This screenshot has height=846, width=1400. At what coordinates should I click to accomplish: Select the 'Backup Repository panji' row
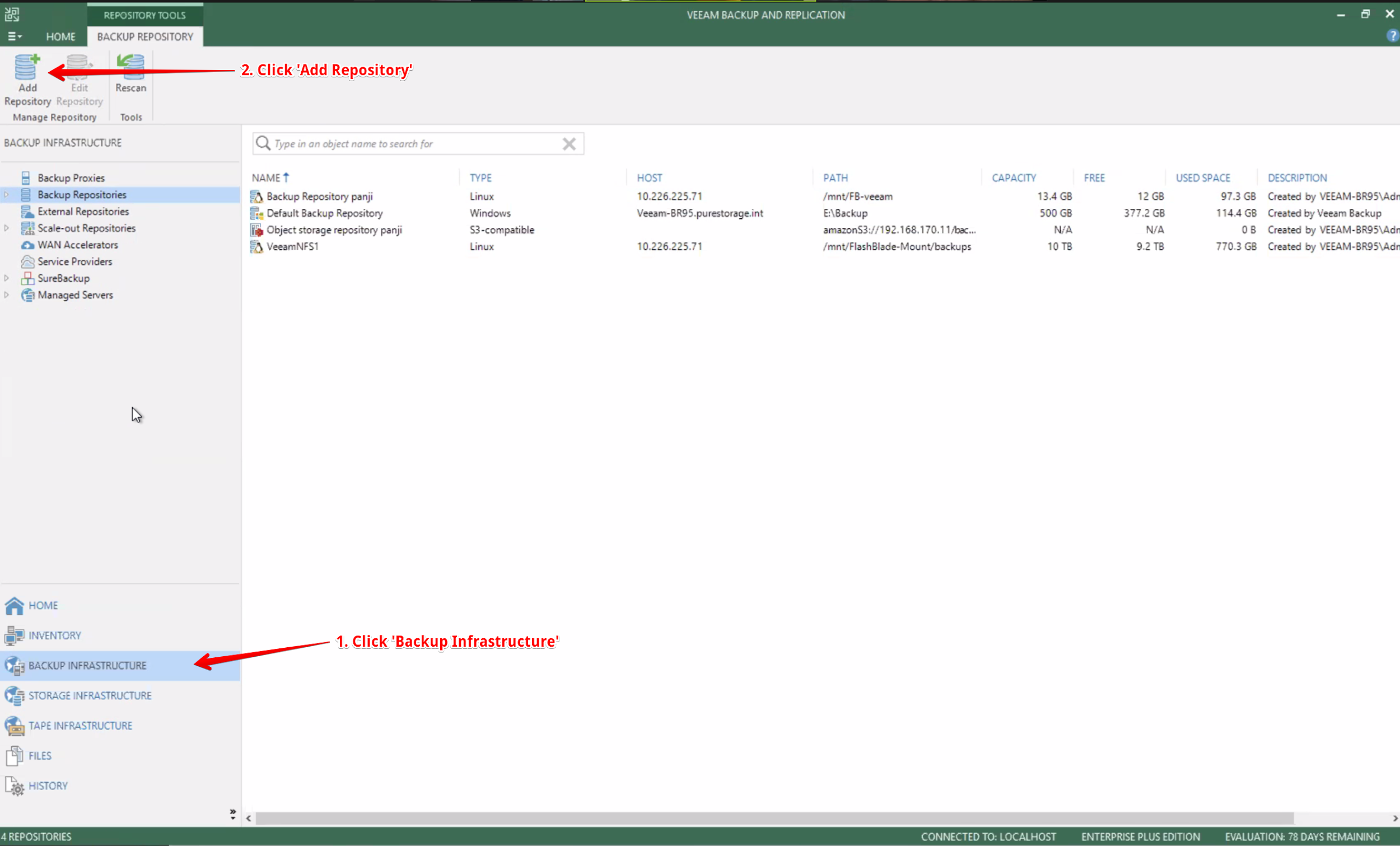[x=824, y=197]
